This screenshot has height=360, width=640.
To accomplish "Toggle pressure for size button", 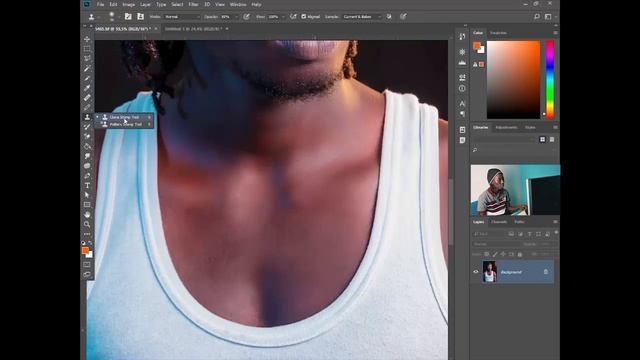I will click(x=403, y=17).
